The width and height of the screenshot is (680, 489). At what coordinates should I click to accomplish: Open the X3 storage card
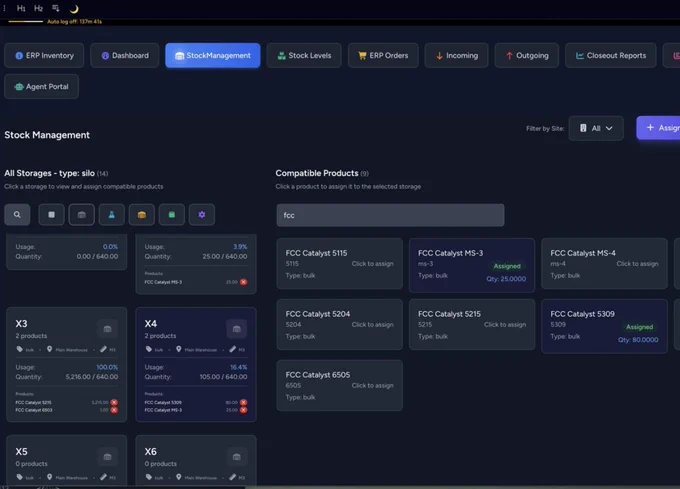click(67, 365)
